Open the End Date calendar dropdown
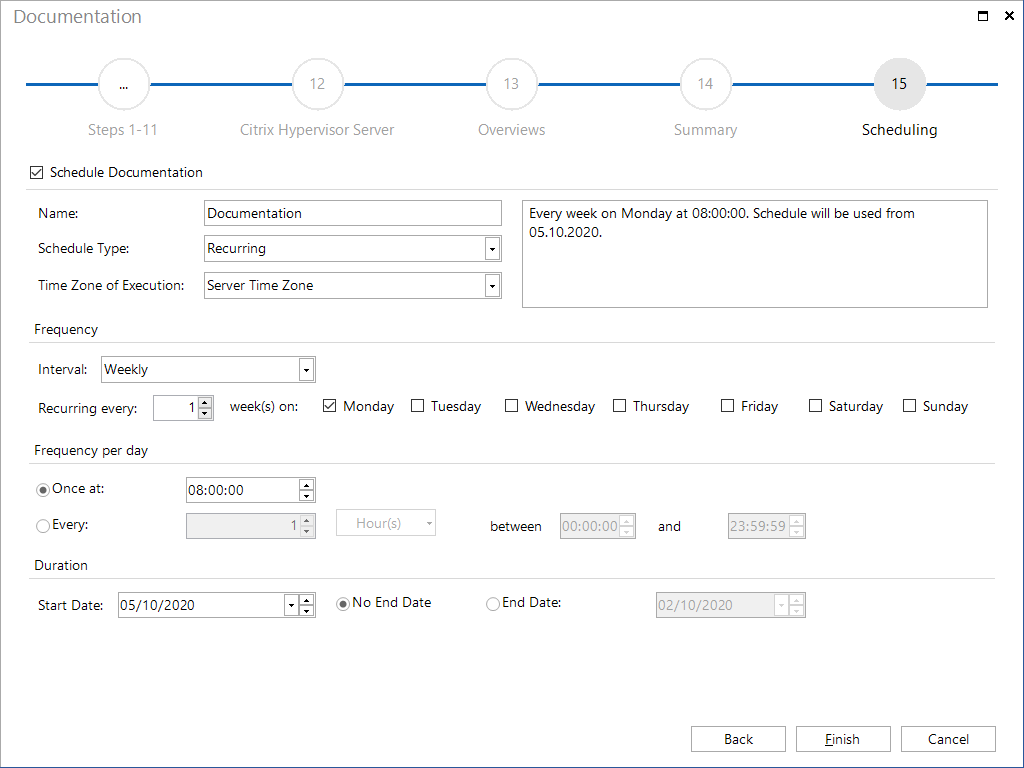This screenshot has width=1024, height=768. pyautogui.click(x=781, y=605)
